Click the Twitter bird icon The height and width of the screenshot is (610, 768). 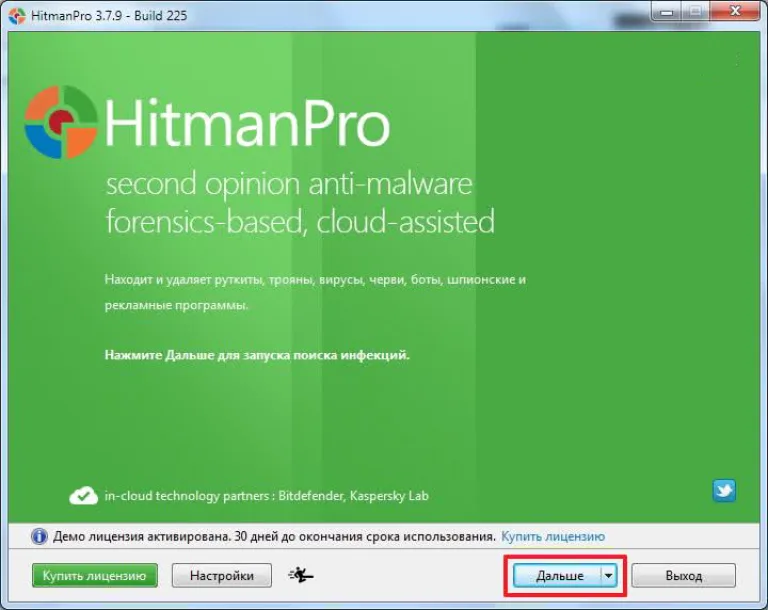724,491
